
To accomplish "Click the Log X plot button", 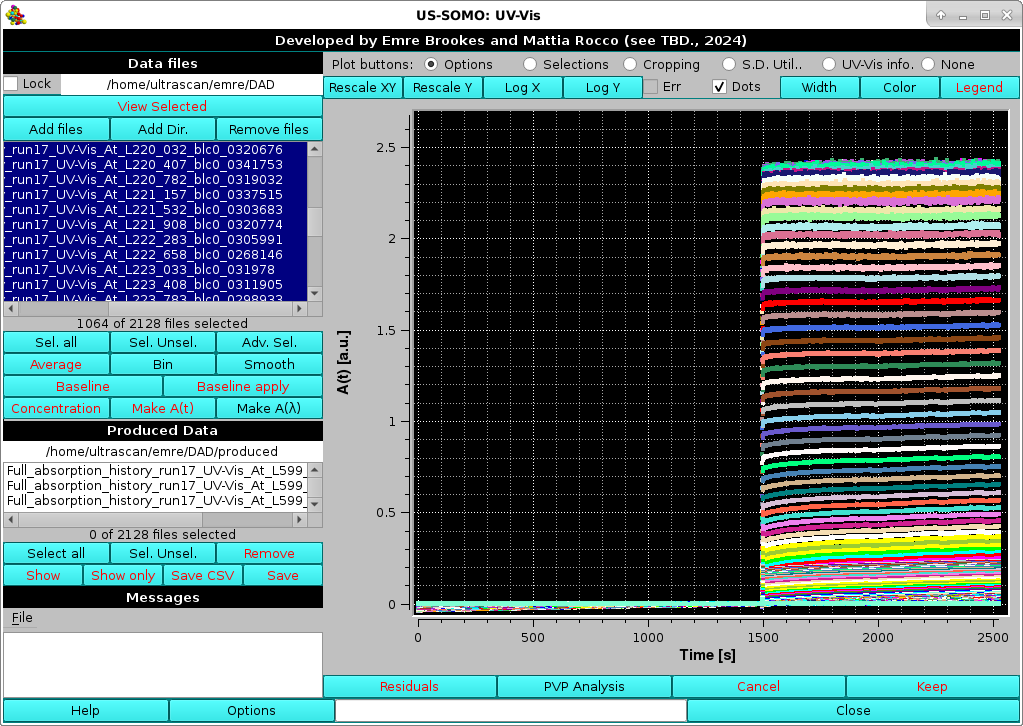I will pos(522,87).
